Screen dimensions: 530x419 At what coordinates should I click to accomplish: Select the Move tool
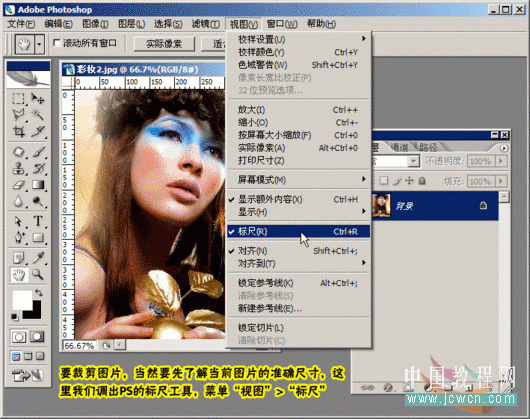tap(37, 99)
